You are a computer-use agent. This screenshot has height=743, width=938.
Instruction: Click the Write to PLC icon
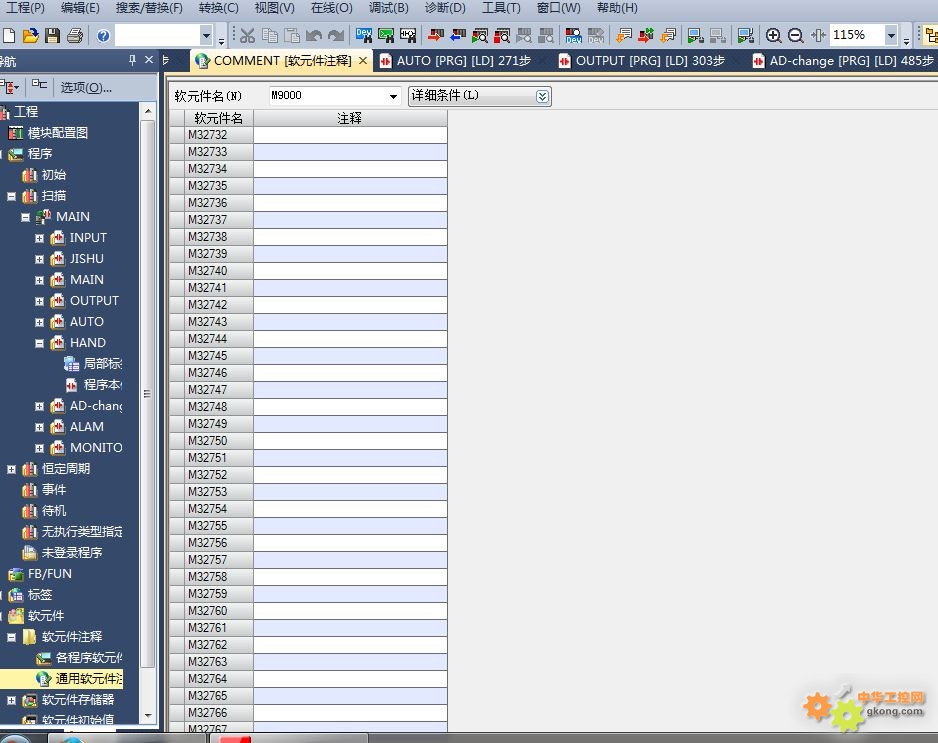436,35
